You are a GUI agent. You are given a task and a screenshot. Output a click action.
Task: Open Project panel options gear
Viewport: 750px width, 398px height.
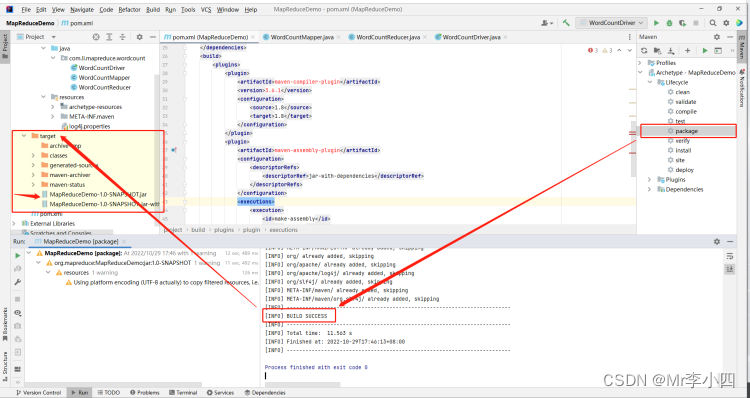tap(140, 37)
